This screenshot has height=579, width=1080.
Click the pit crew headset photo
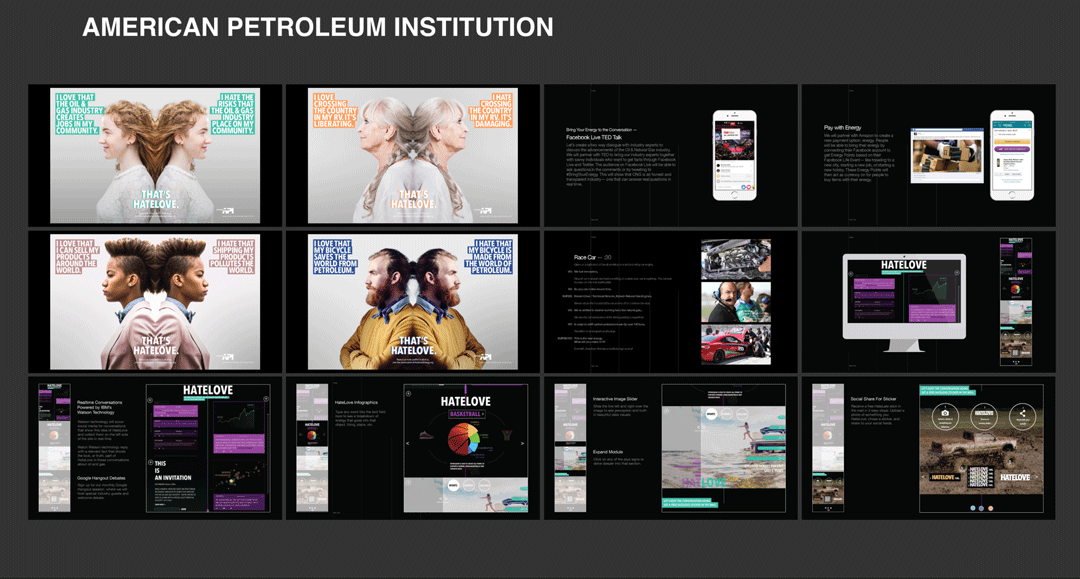coord(736,302)
